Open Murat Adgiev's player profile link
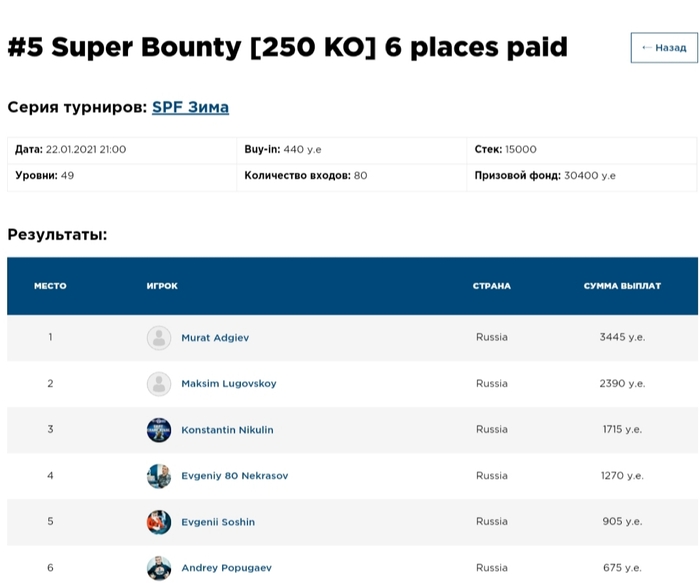700x583 pixels. coord(215,338)
